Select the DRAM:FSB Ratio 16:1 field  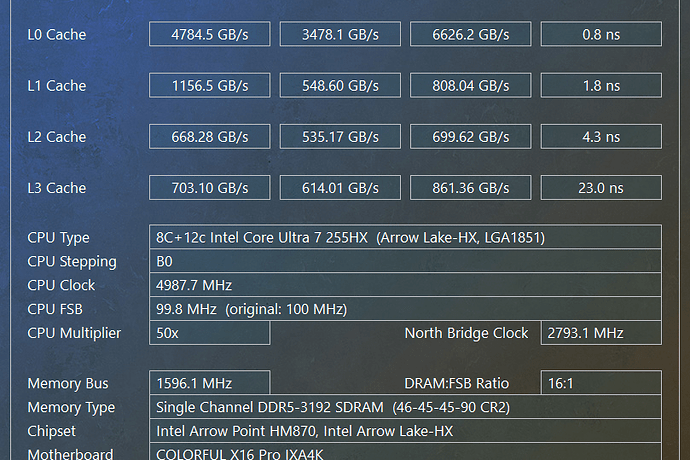601,383
